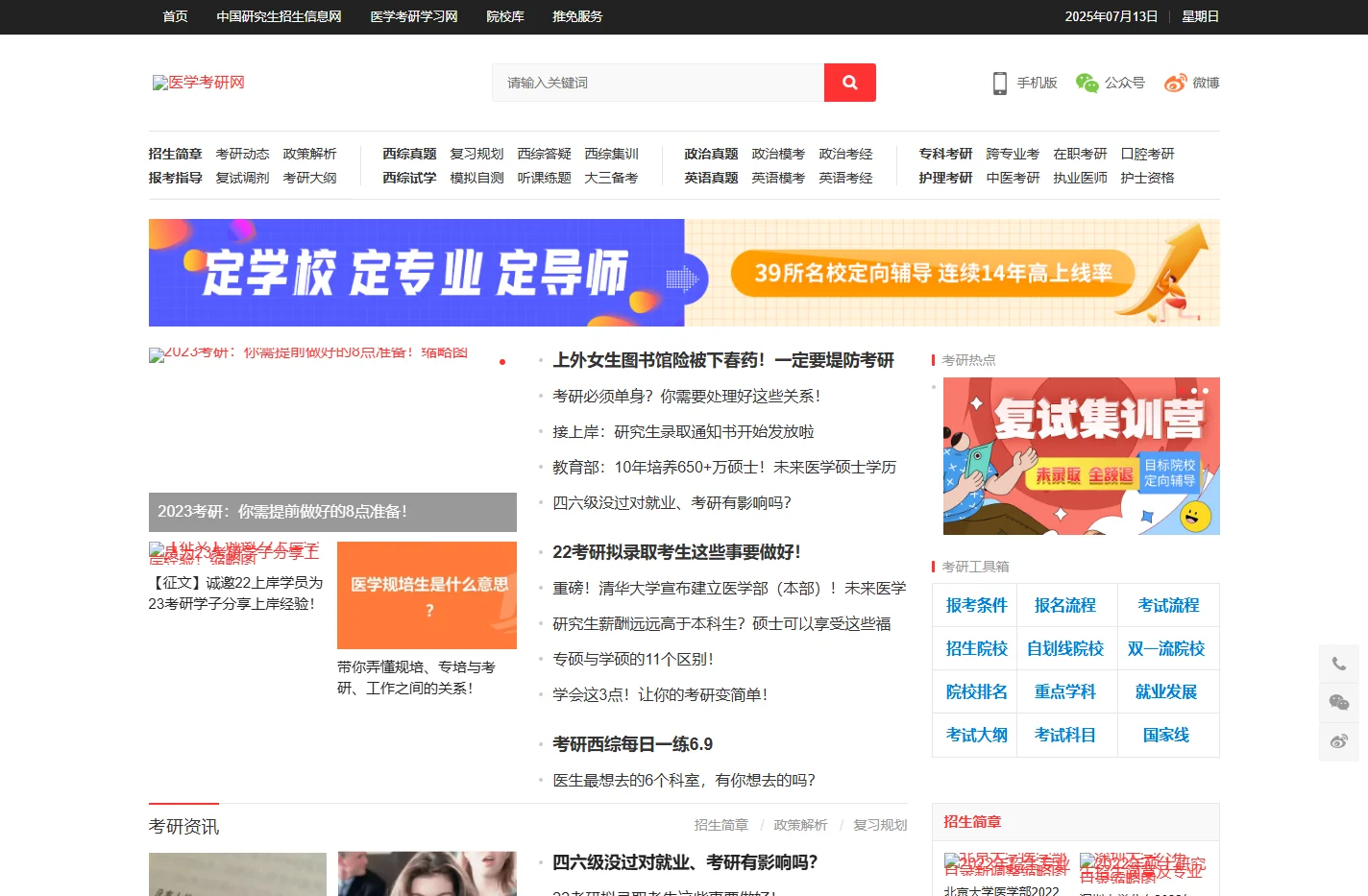The height and width of the screenshot is (896, 1368).
Task: Open article 教育部：10年培养650+万硕士
Action: (x=724, y=467)
